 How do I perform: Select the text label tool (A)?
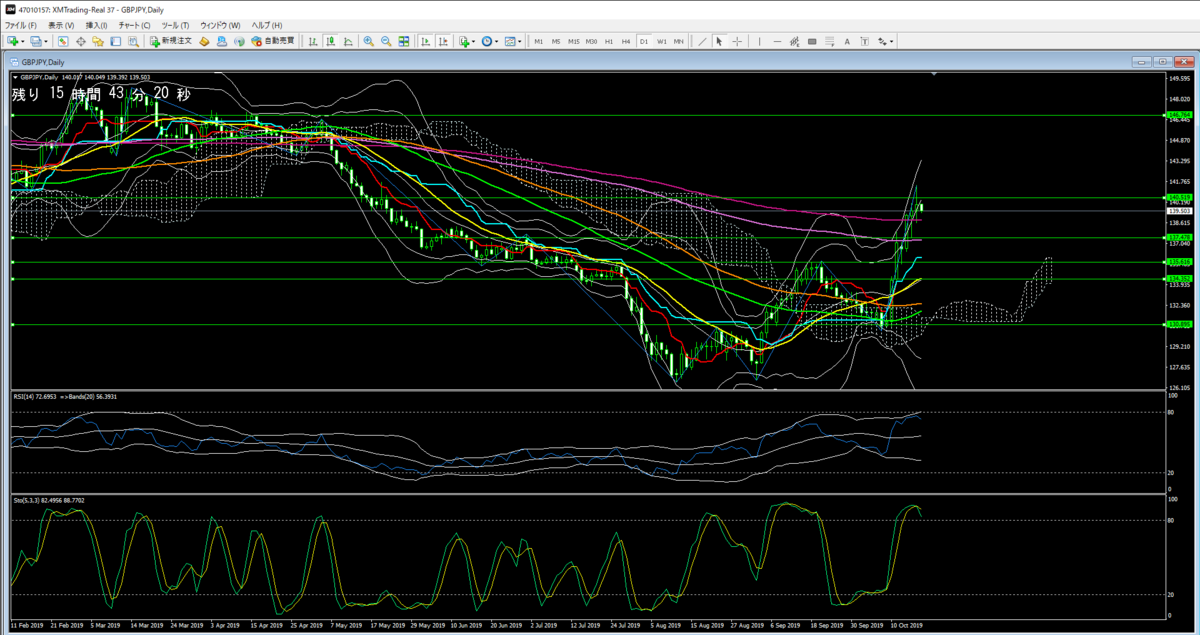click(x=847, y=42)
